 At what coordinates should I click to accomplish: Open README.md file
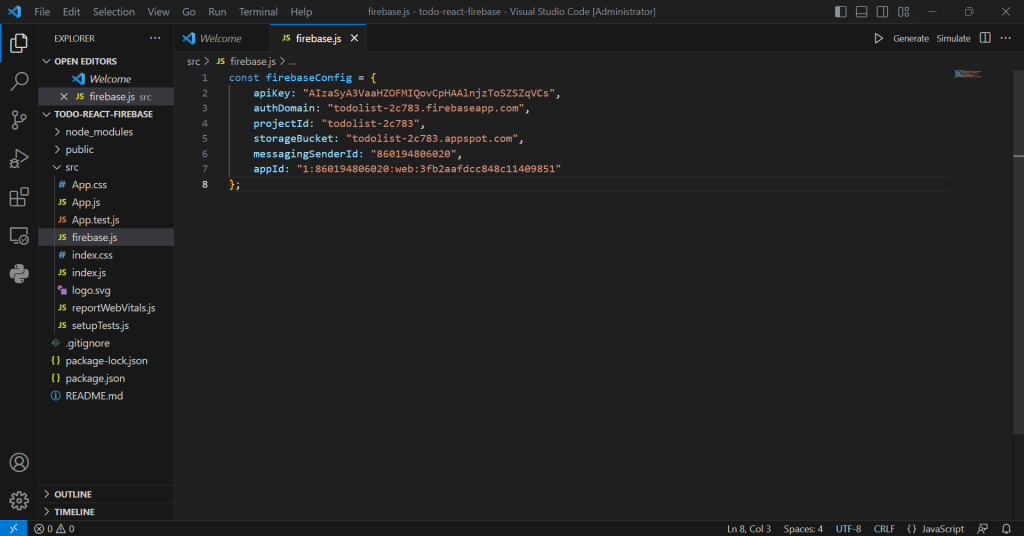(x=106, y=396)
